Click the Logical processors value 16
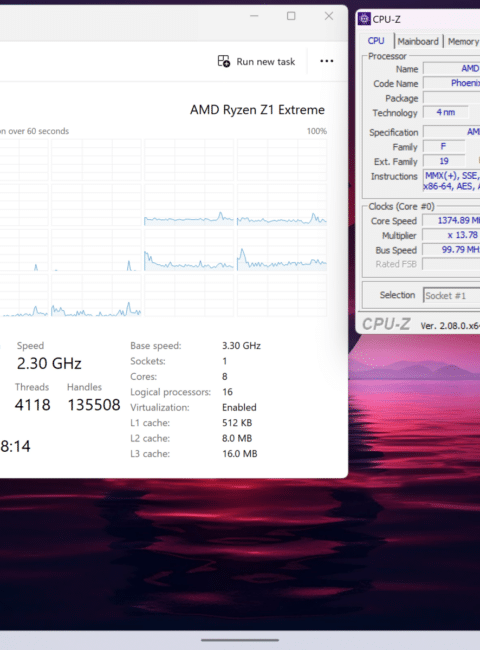 click(227, 392)
